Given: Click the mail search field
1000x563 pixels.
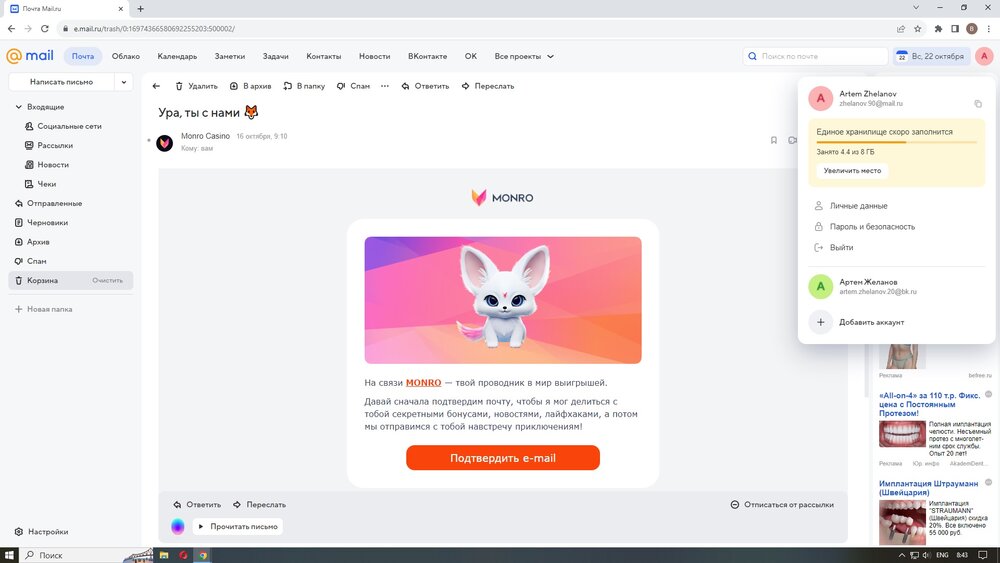Looking at the screenshot, I should [x=815, y=56].
